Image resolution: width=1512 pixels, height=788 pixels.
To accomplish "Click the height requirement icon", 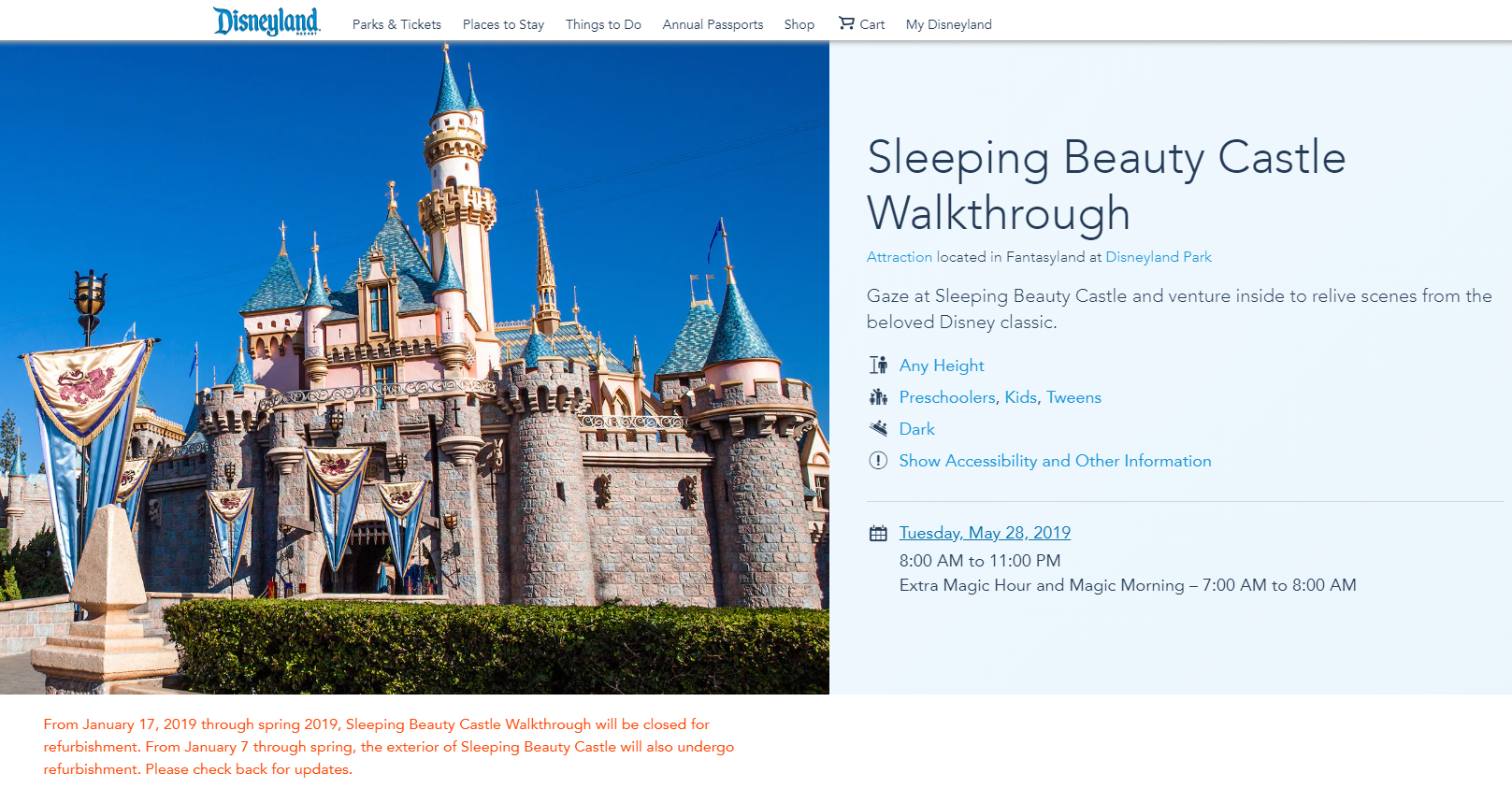I will click(x=878, y=365).
